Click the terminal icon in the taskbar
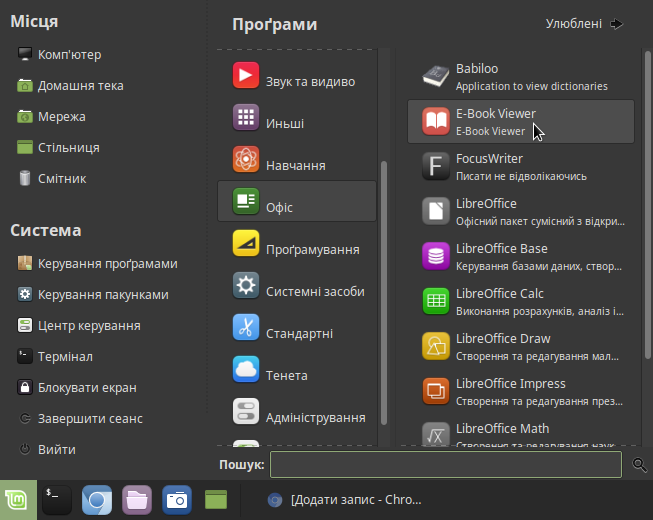This screenshot has width=653, height=520. (57, 499)
